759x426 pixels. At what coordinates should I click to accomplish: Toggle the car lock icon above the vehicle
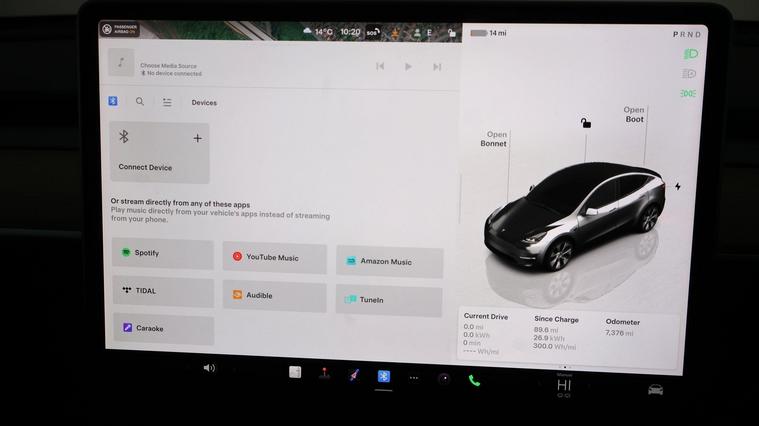point(586,123)
